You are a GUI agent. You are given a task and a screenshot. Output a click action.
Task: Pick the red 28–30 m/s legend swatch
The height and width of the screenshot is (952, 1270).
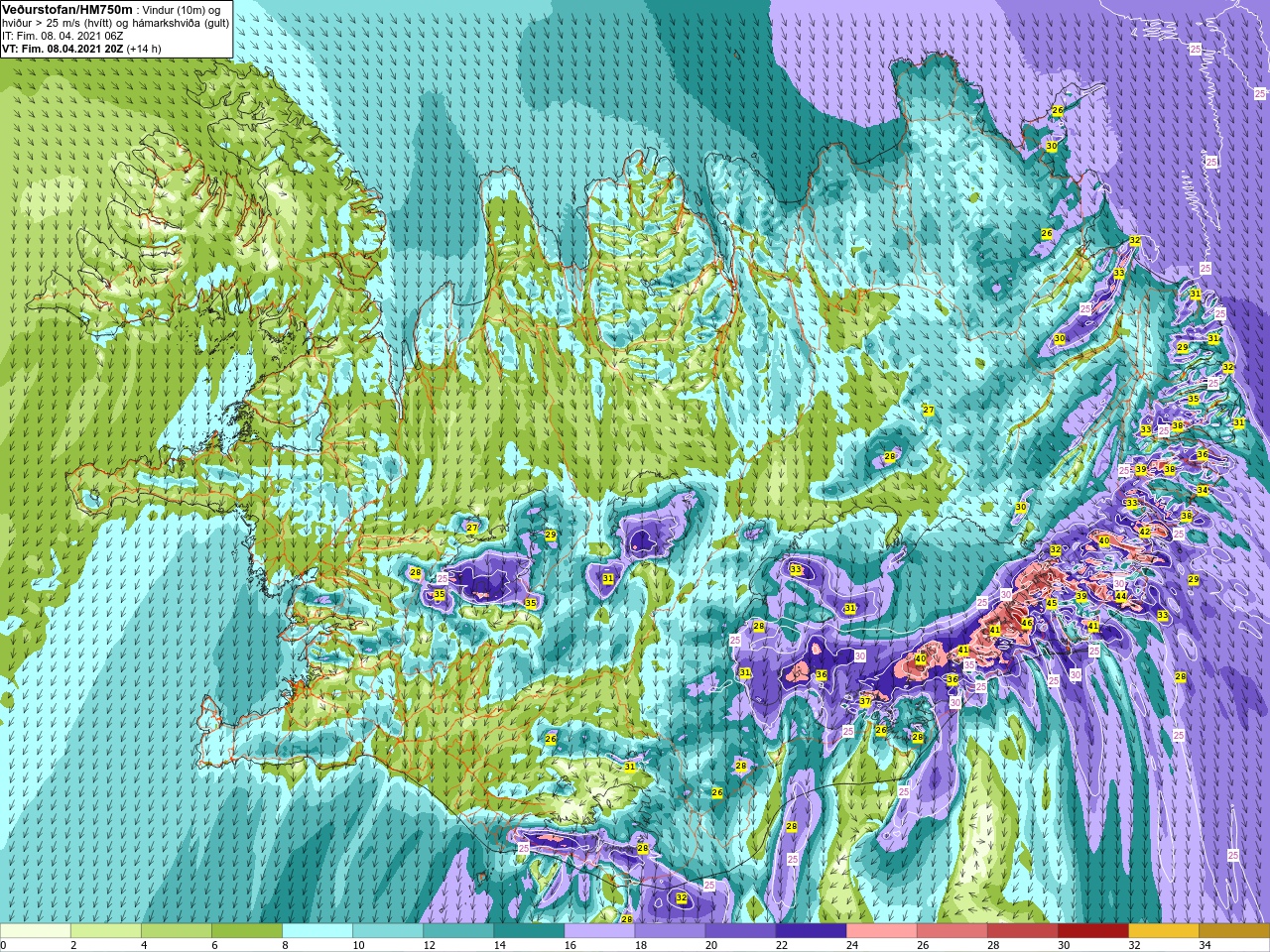click(1022, 931)
